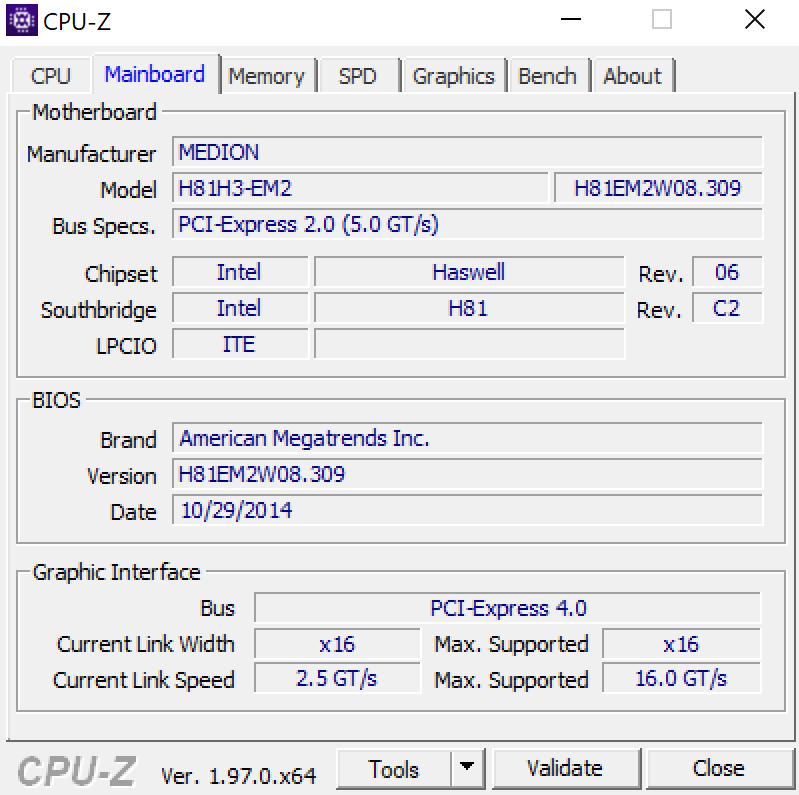Click the Intel value in Southbridge row

240,308
